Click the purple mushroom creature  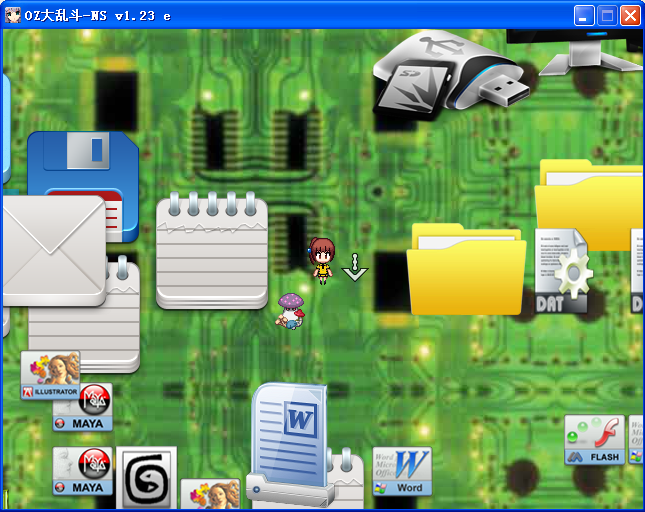point(290,311)
